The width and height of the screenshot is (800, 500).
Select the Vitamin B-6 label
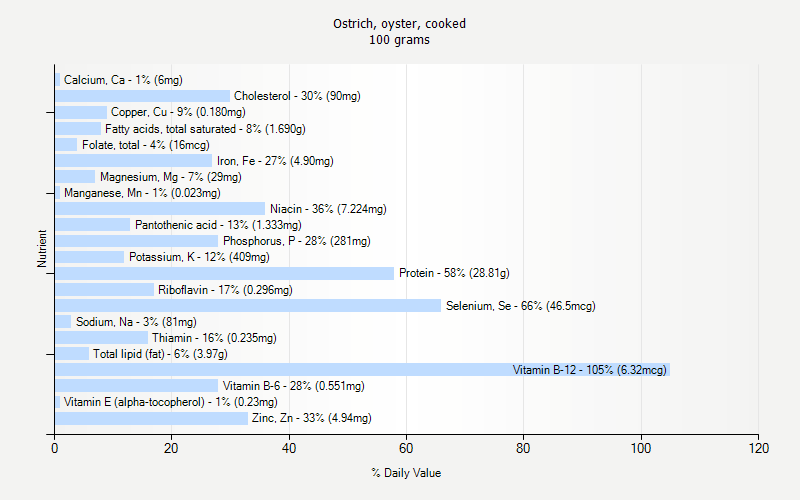pyautogui.click(x=293, y=386)
